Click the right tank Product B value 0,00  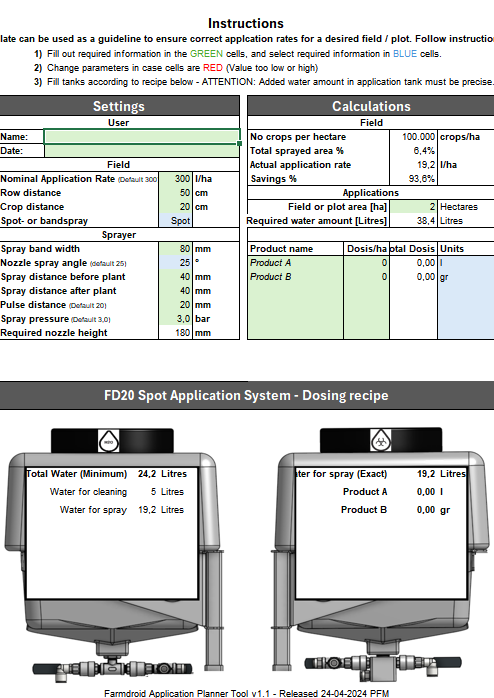[426, 510]
